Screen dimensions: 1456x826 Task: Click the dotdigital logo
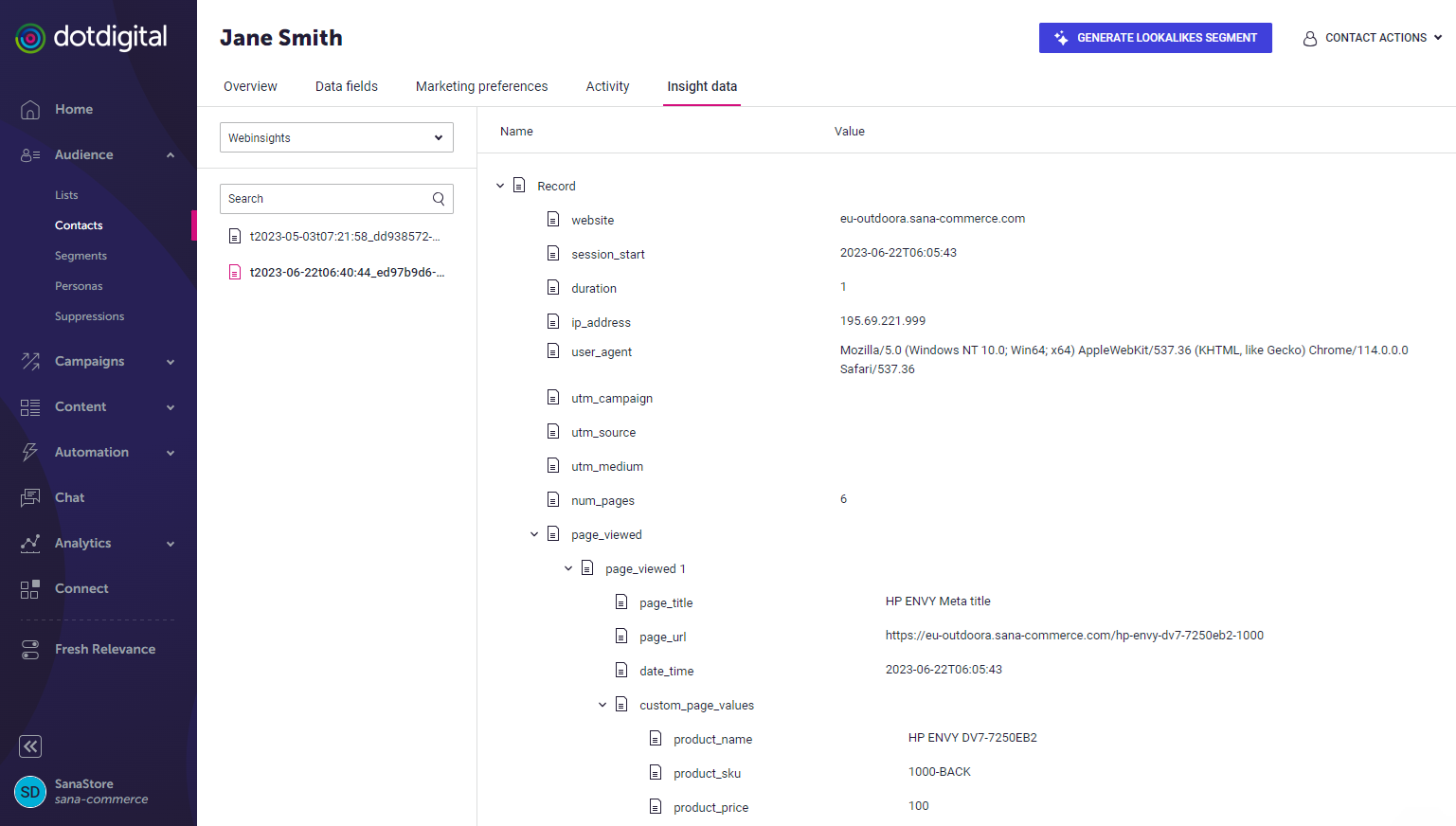point(91,38)
